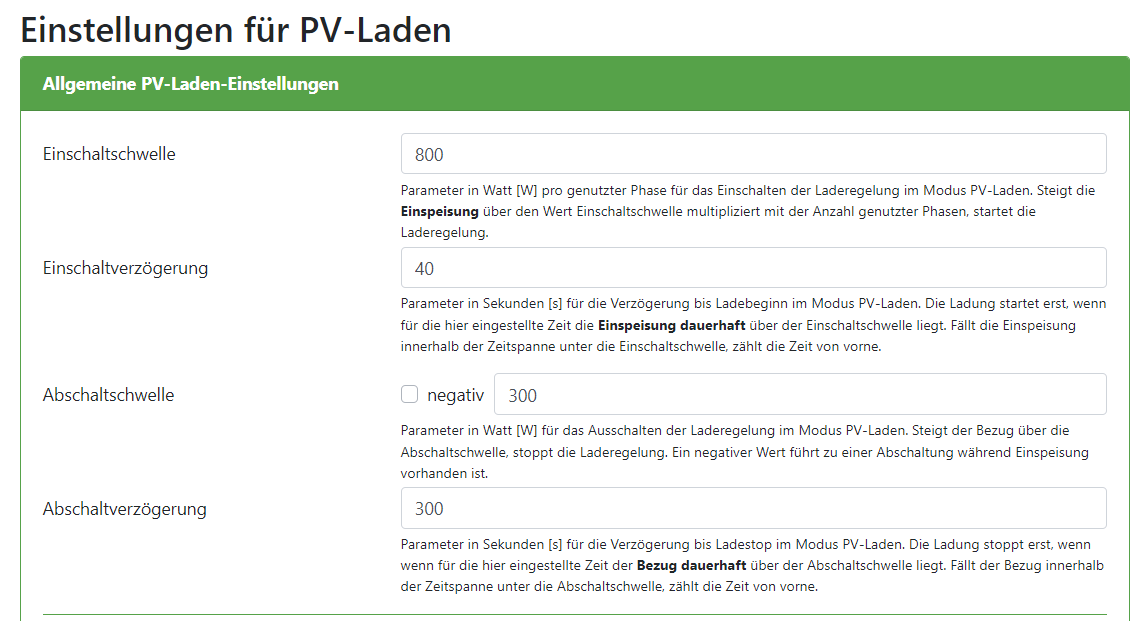The image size is (1143, 621).
Task: Click the negativ checkbox label text
Action: pos(455,395)
